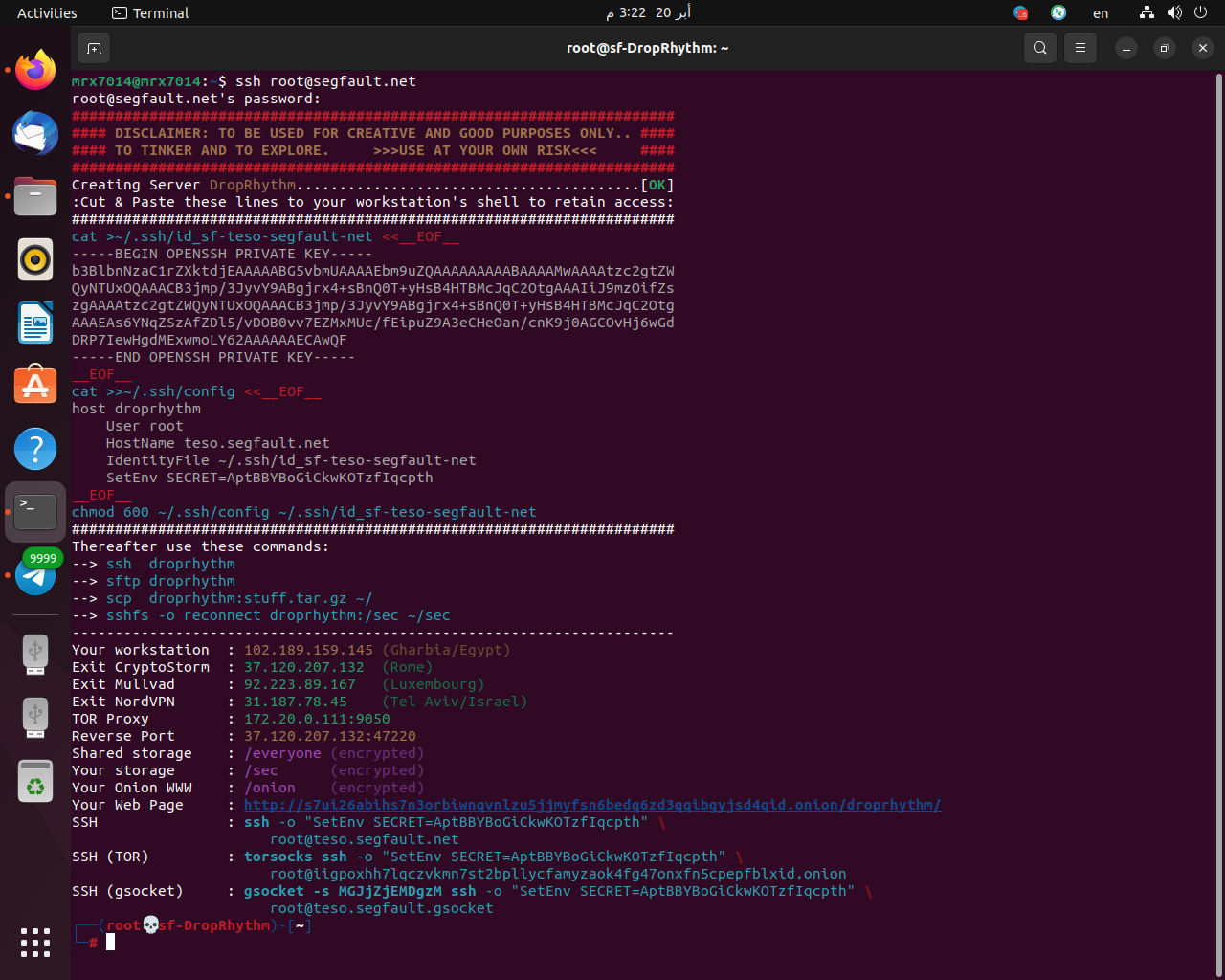
Task: Click the 'chmod 600' command line
Action: coord(304,512)
